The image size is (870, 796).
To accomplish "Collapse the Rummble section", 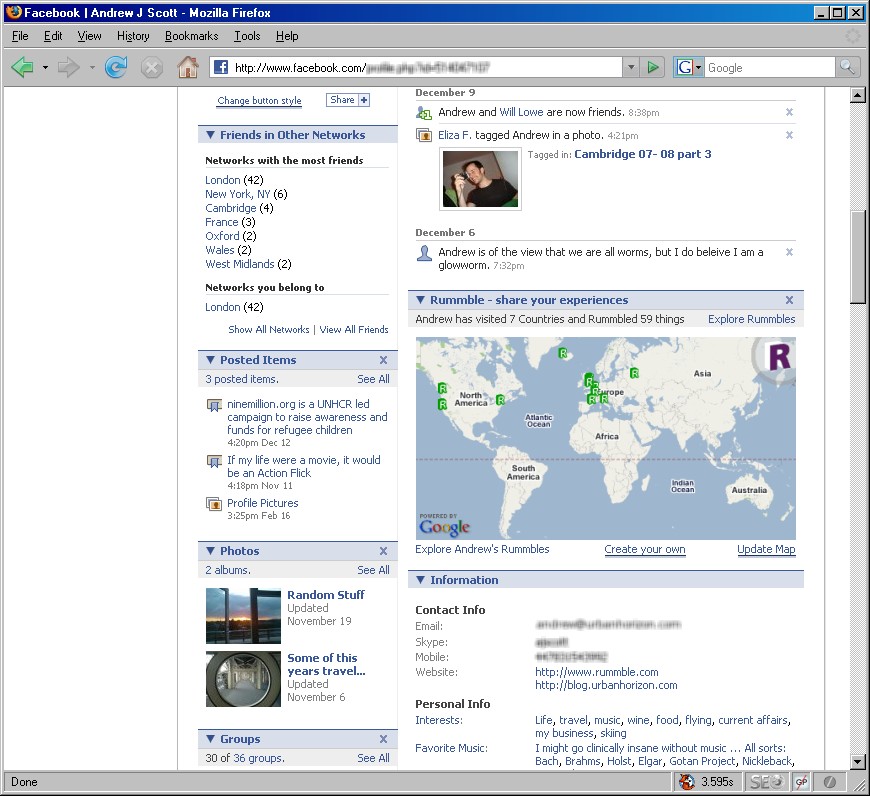I will [421, 300].
